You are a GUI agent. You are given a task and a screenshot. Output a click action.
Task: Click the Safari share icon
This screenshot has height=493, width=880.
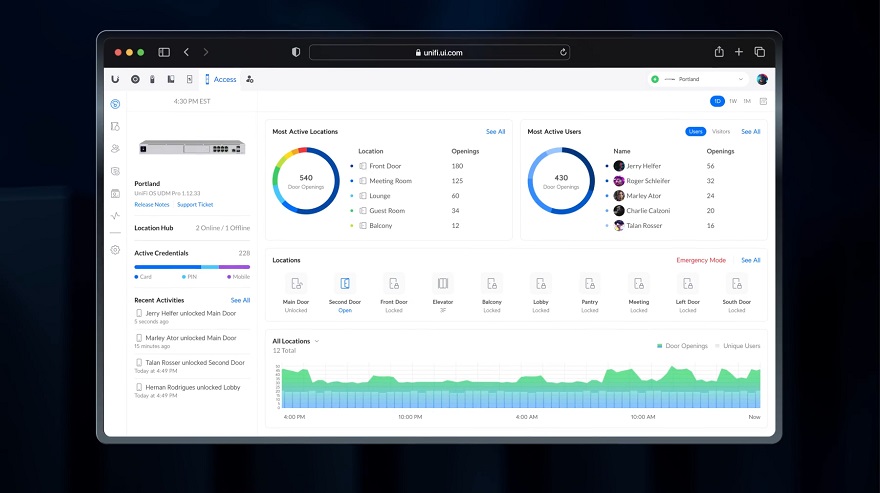718,52
